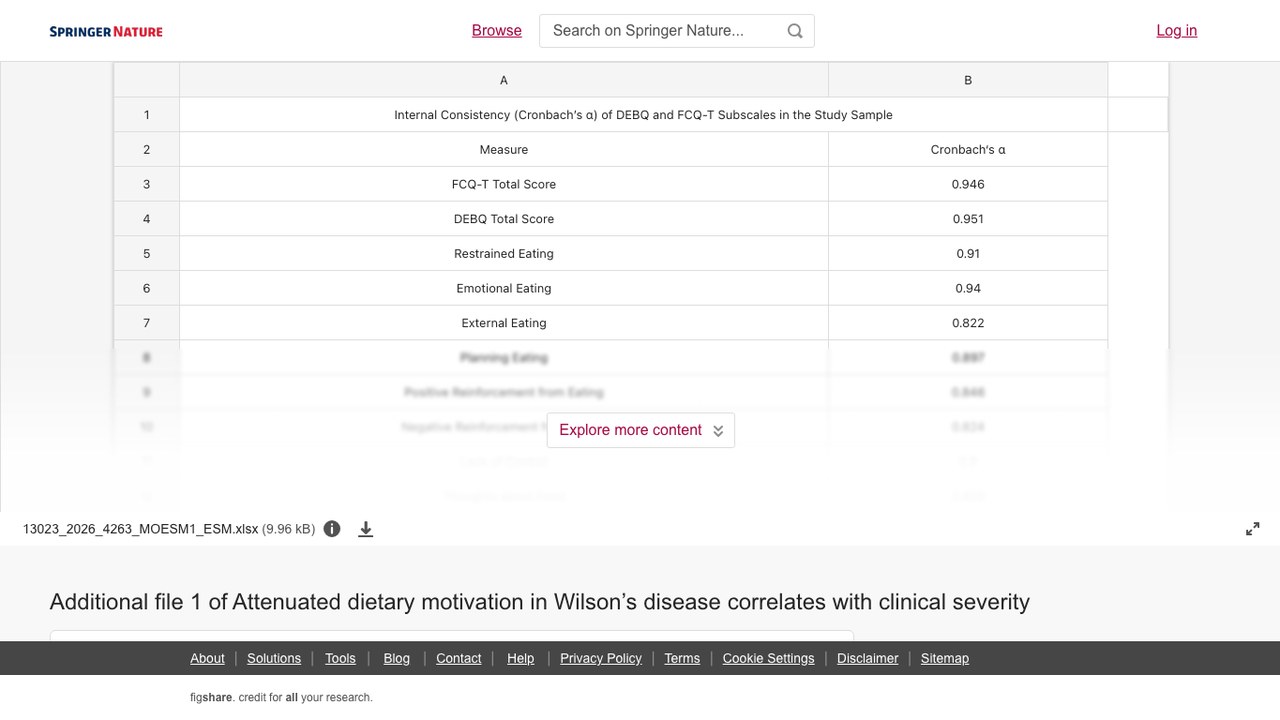Screen dimensions: 1280x720
Task: Open the About footer link
Action: pyautogui.click(x=207, y=658)
